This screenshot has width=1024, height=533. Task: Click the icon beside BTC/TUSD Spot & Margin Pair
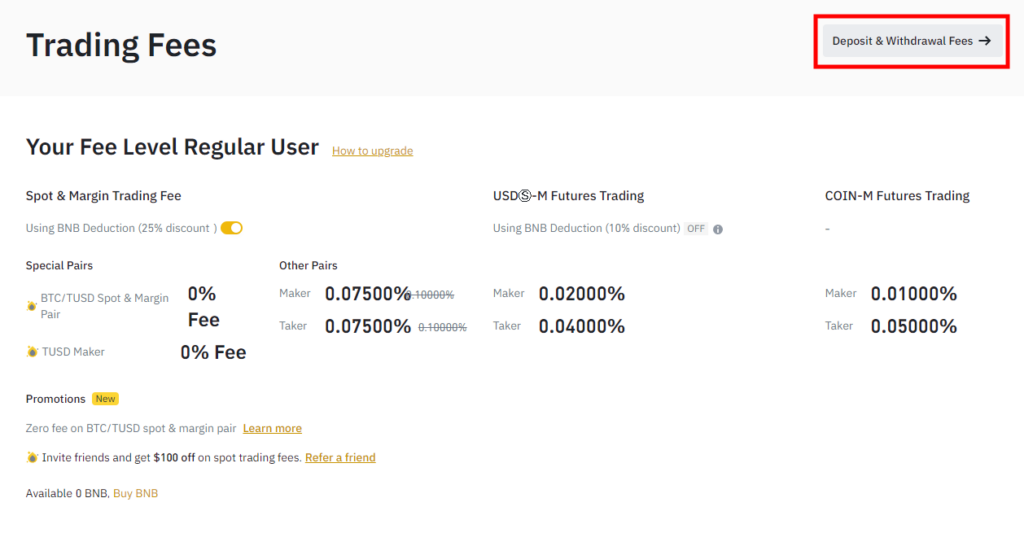point(31,306)
